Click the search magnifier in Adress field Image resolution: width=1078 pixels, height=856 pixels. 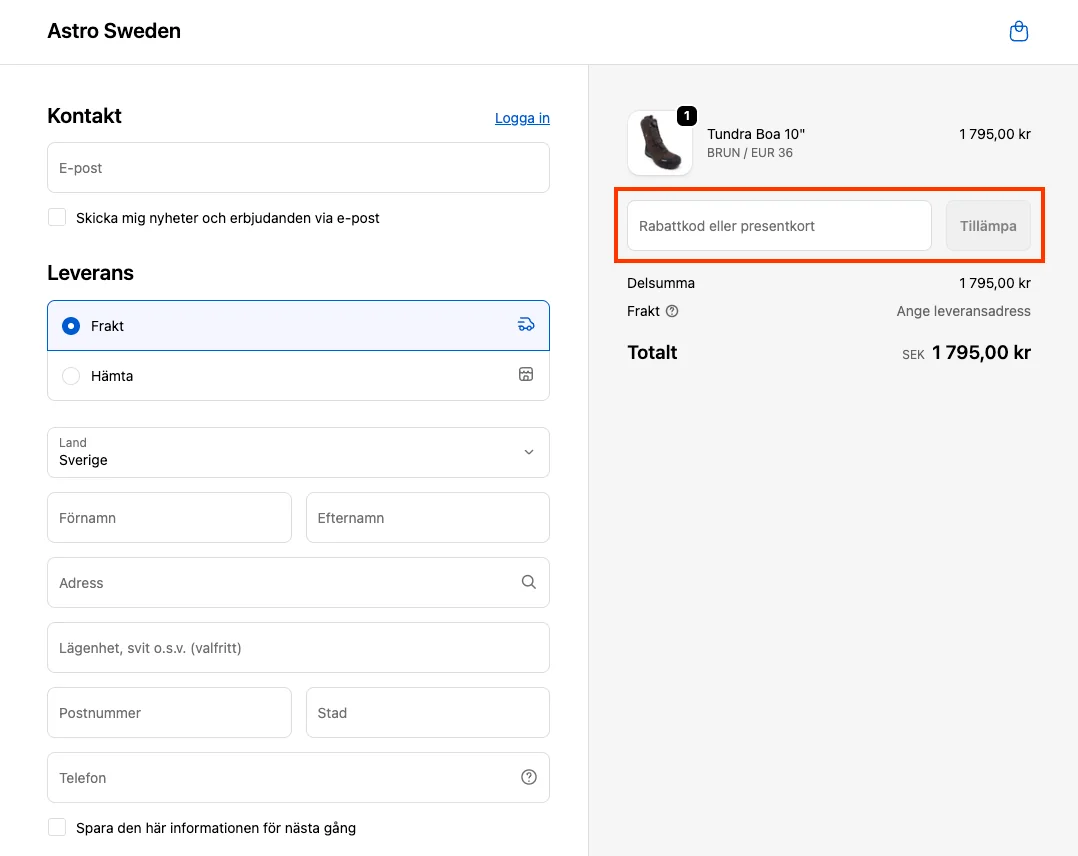point(528,582)
